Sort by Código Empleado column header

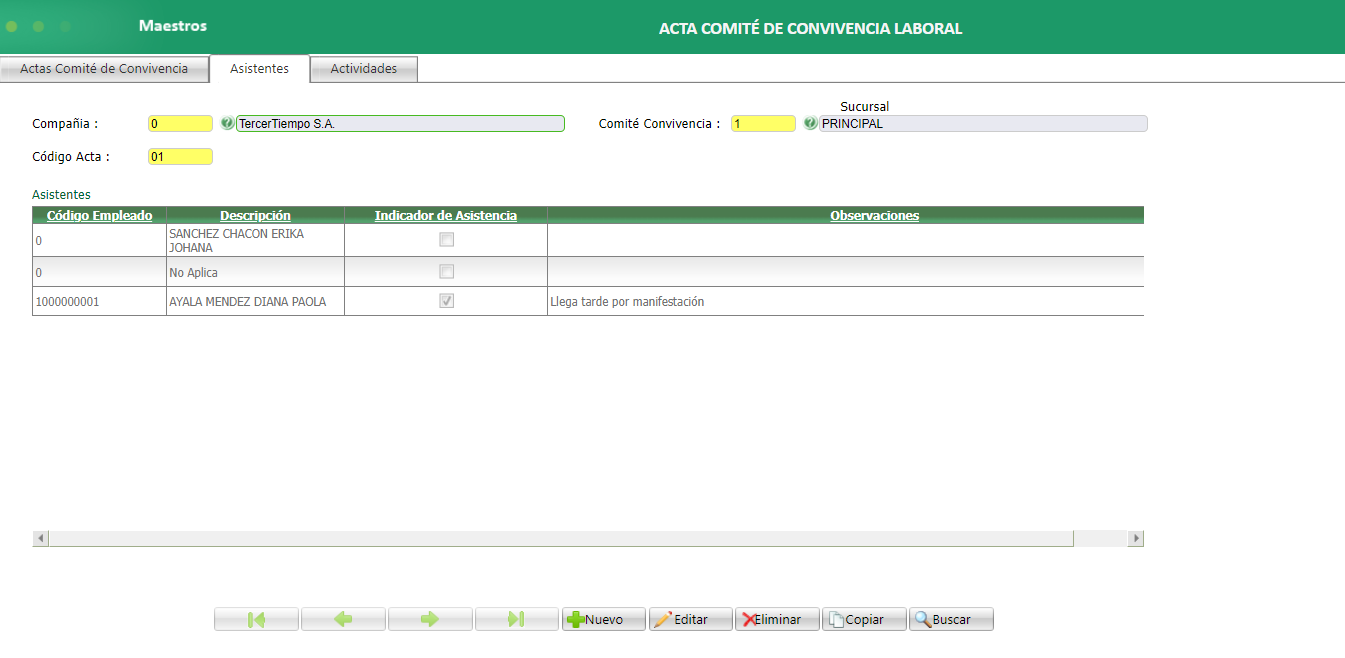point(100,215)
